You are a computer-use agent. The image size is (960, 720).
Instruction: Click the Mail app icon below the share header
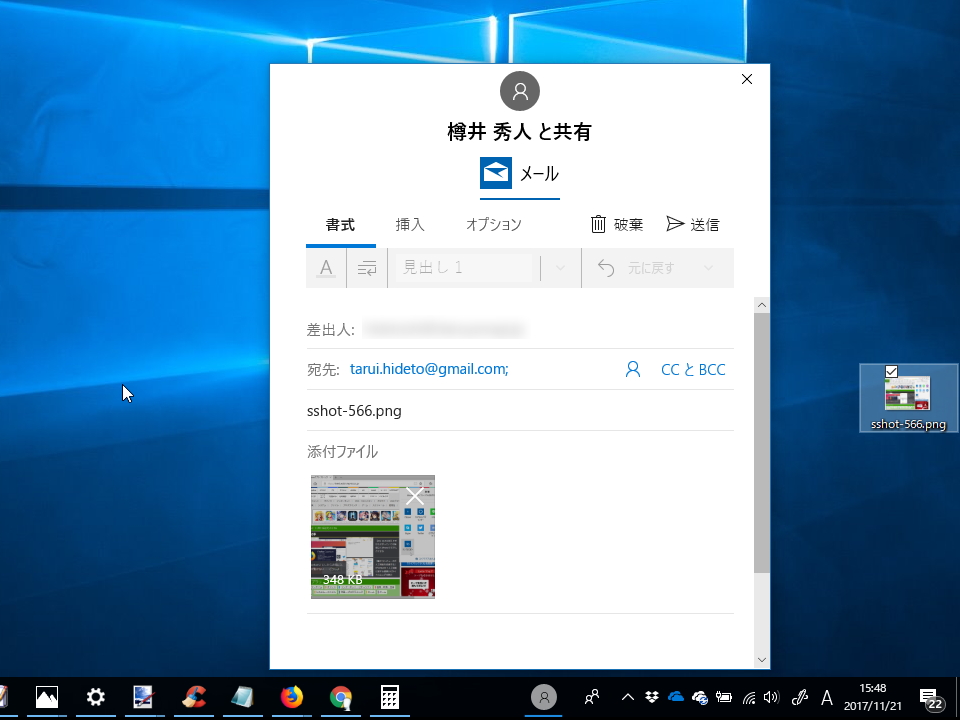495,172
